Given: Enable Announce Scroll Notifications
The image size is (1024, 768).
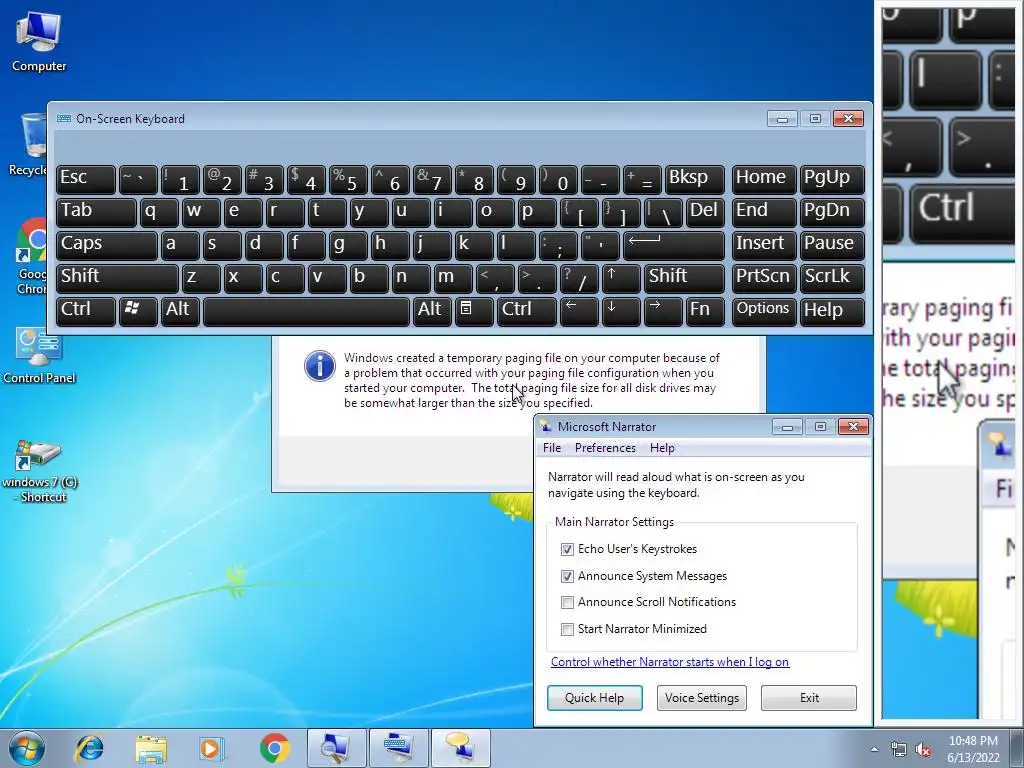Looking at the screenshot, I should tap(567, 602).
